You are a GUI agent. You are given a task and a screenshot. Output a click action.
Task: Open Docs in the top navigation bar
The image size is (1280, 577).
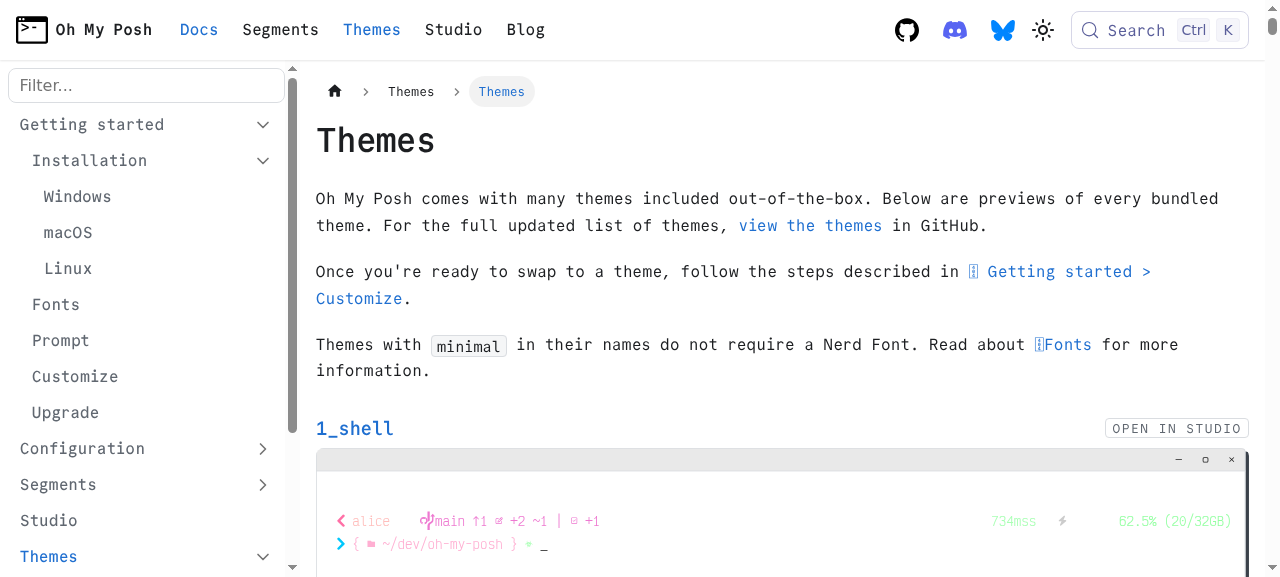click(x=199, y=30)
